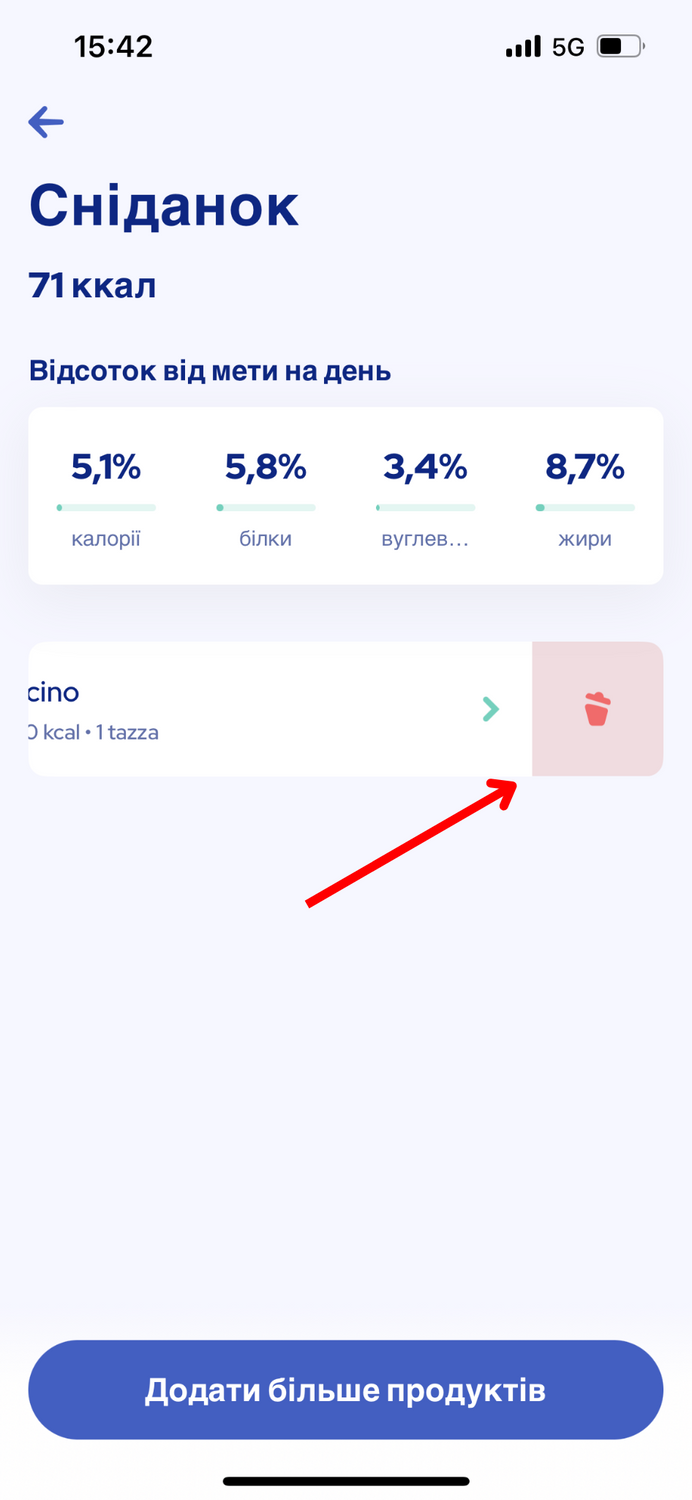
Task: Select the жири 8,7% stat
Action: (x=586, y=497)
